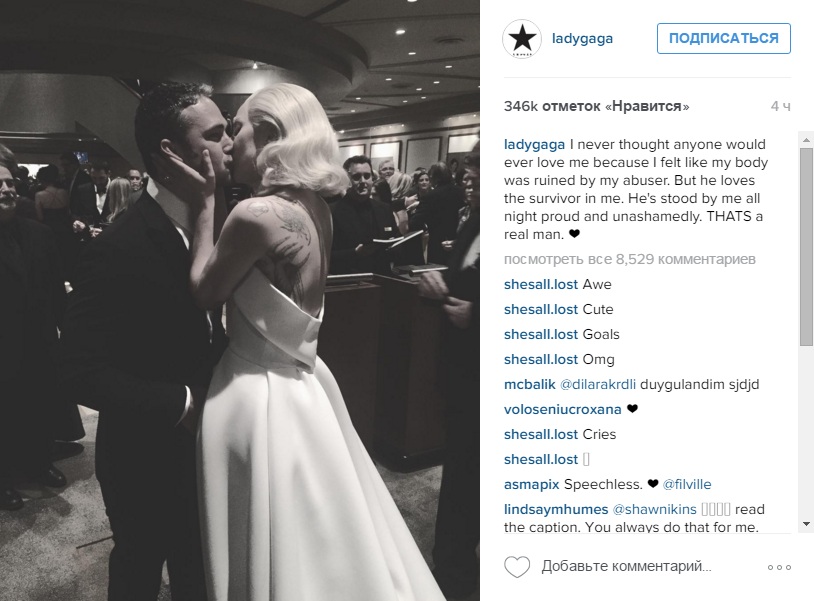
Task: Open the ladygaga username in the header
Action: point(582,38)
